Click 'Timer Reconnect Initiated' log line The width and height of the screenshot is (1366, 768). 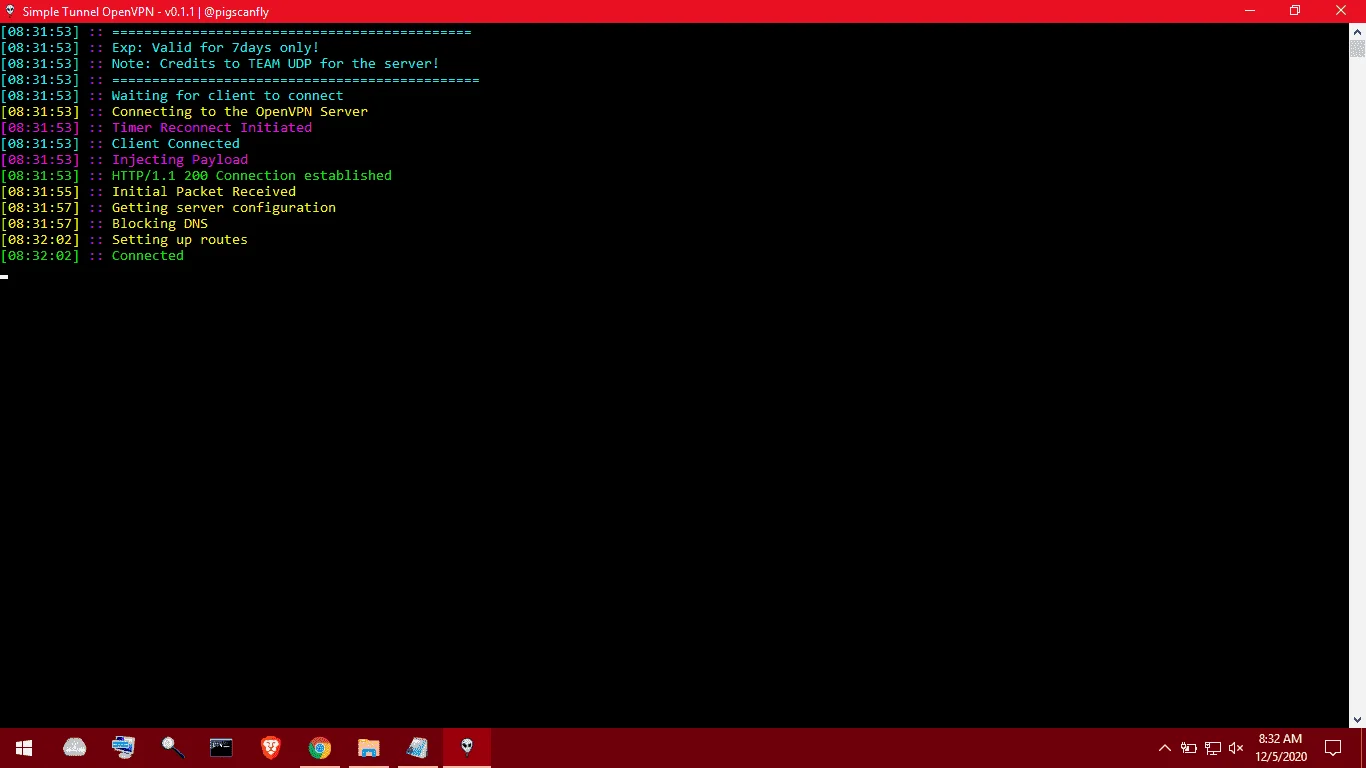[211, 128]
